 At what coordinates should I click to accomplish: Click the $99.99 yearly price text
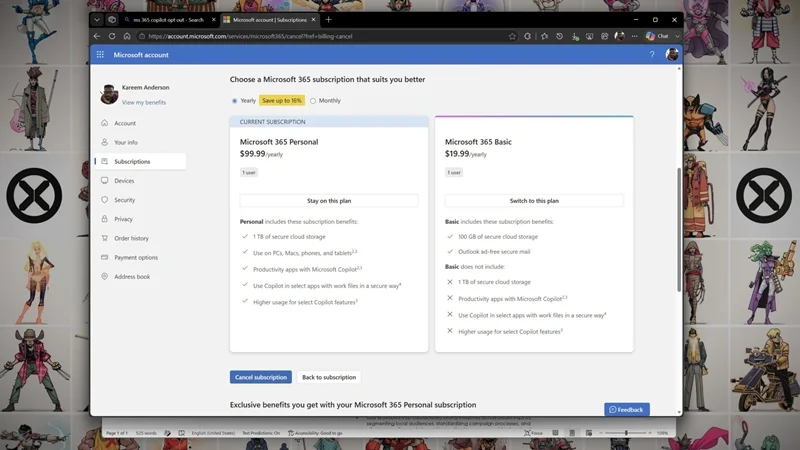coord(261,154)
